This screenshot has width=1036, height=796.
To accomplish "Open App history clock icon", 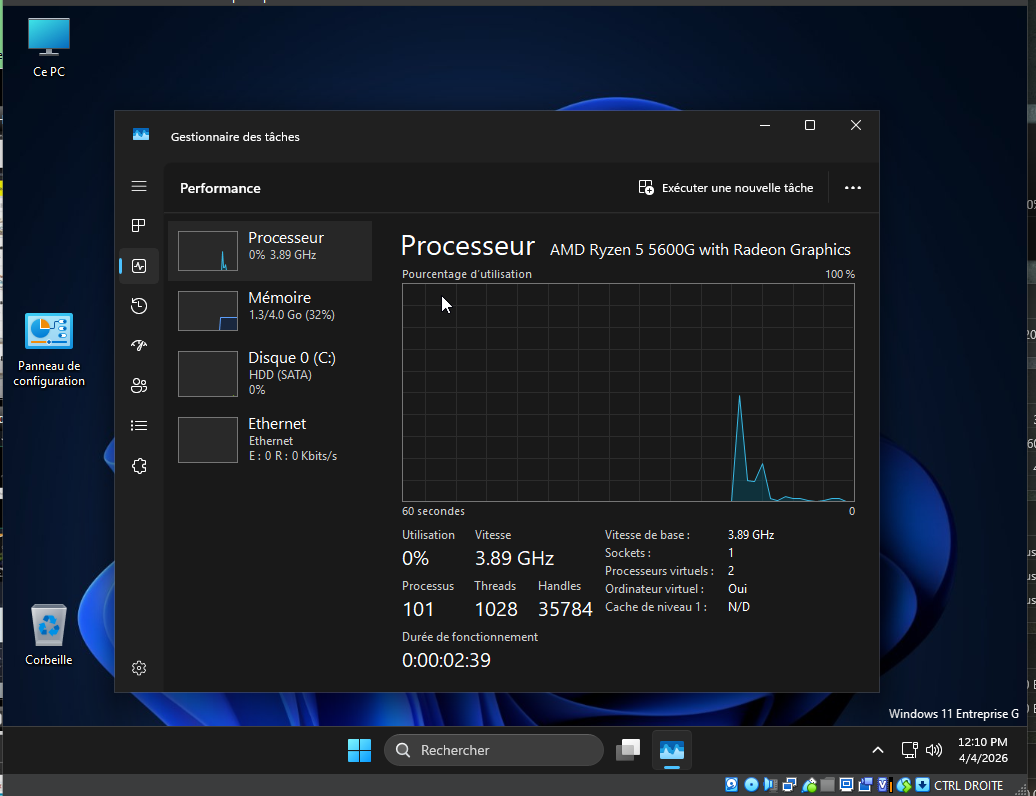I will pos(139,306).
